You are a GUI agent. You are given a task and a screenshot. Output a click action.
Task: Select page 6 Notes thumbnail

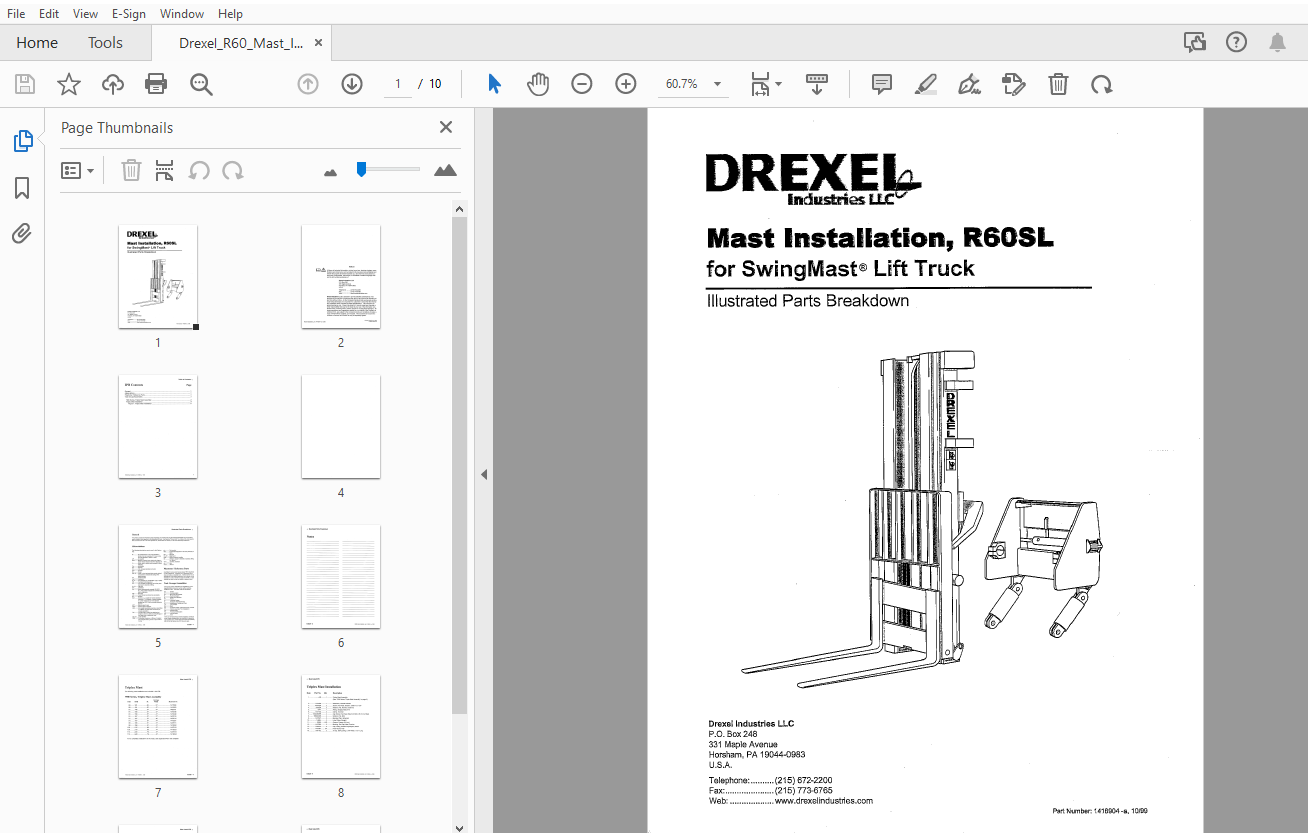[341, 577]
